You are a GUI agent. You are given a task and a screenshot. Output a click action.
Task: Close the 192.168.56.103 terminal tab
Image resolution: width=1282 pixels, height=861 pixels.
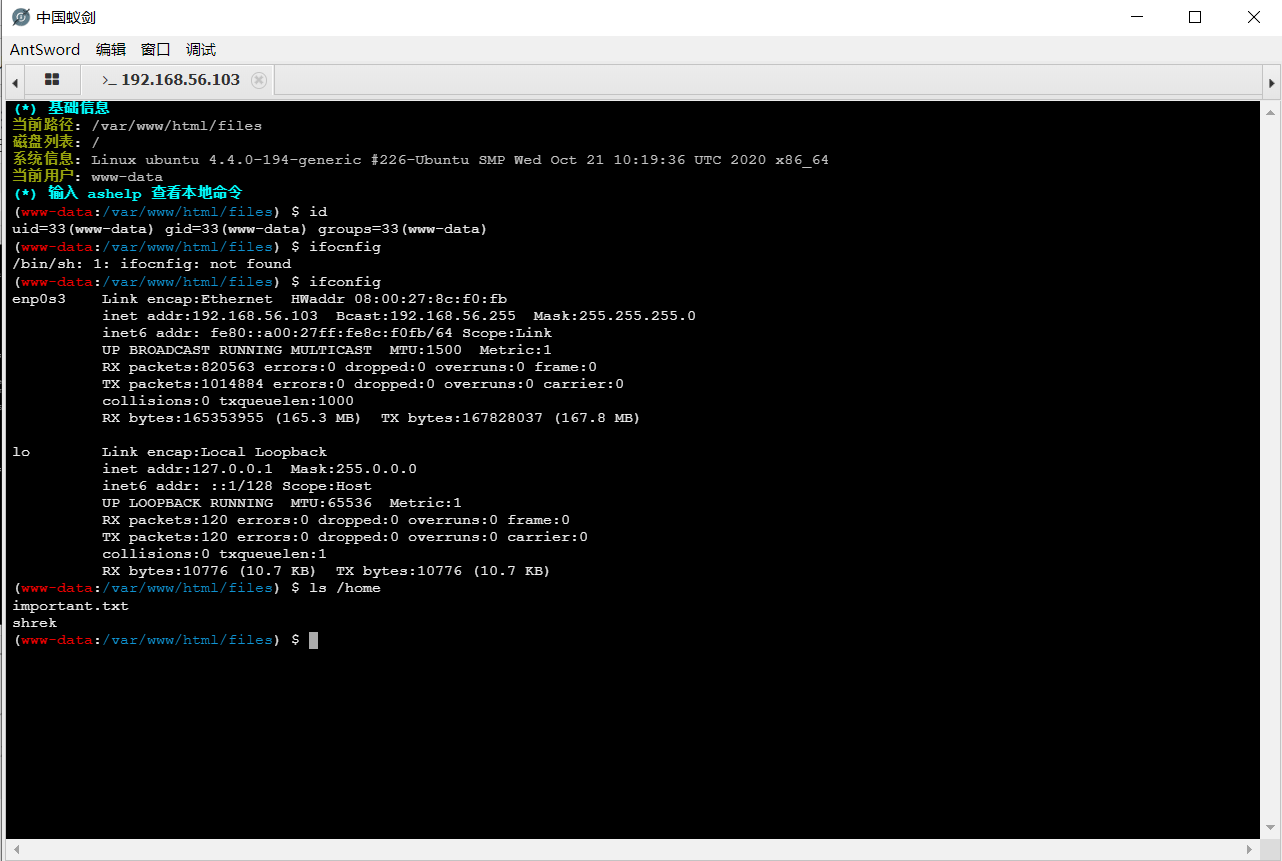258,79
